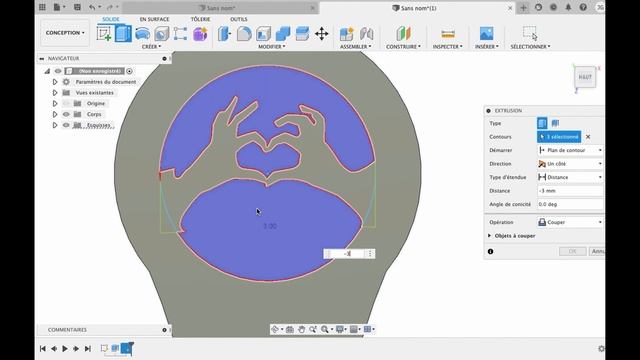
Task: Toggle visibility of Corps folder
Action: coord(66,114)
